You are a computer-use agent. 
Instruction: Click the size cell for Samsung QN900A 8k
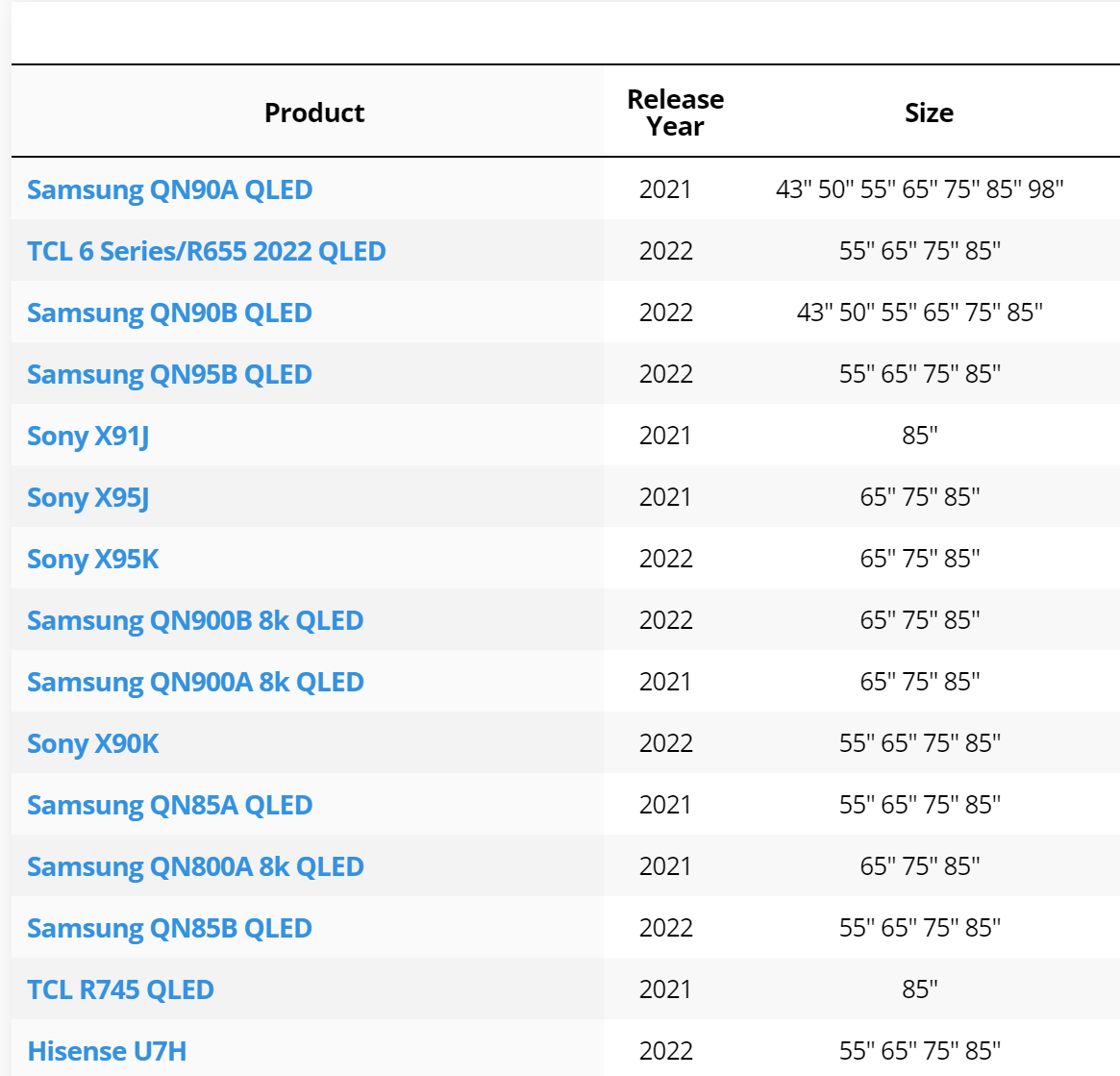[920, 682]
